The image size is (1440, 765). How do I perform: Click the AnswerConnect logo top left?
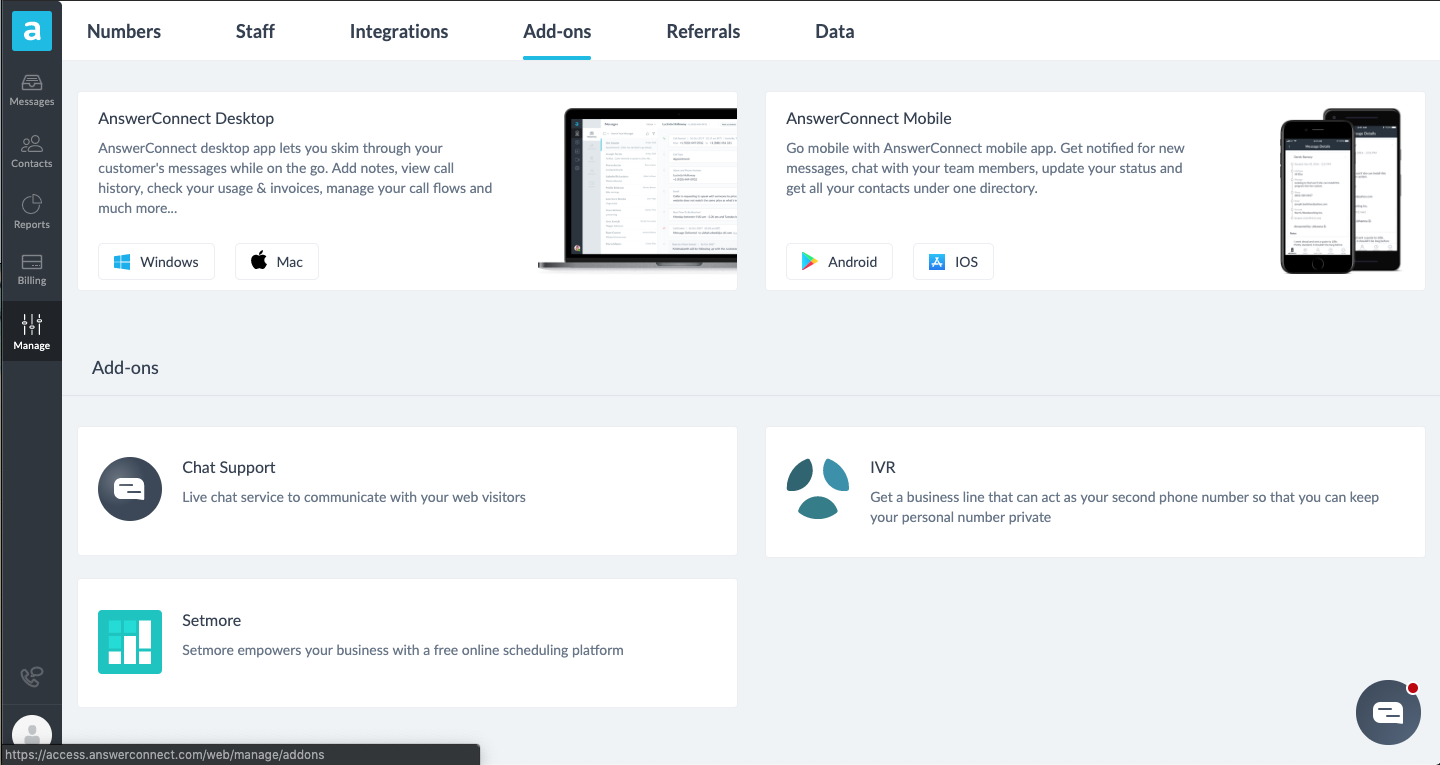(31, 31)
